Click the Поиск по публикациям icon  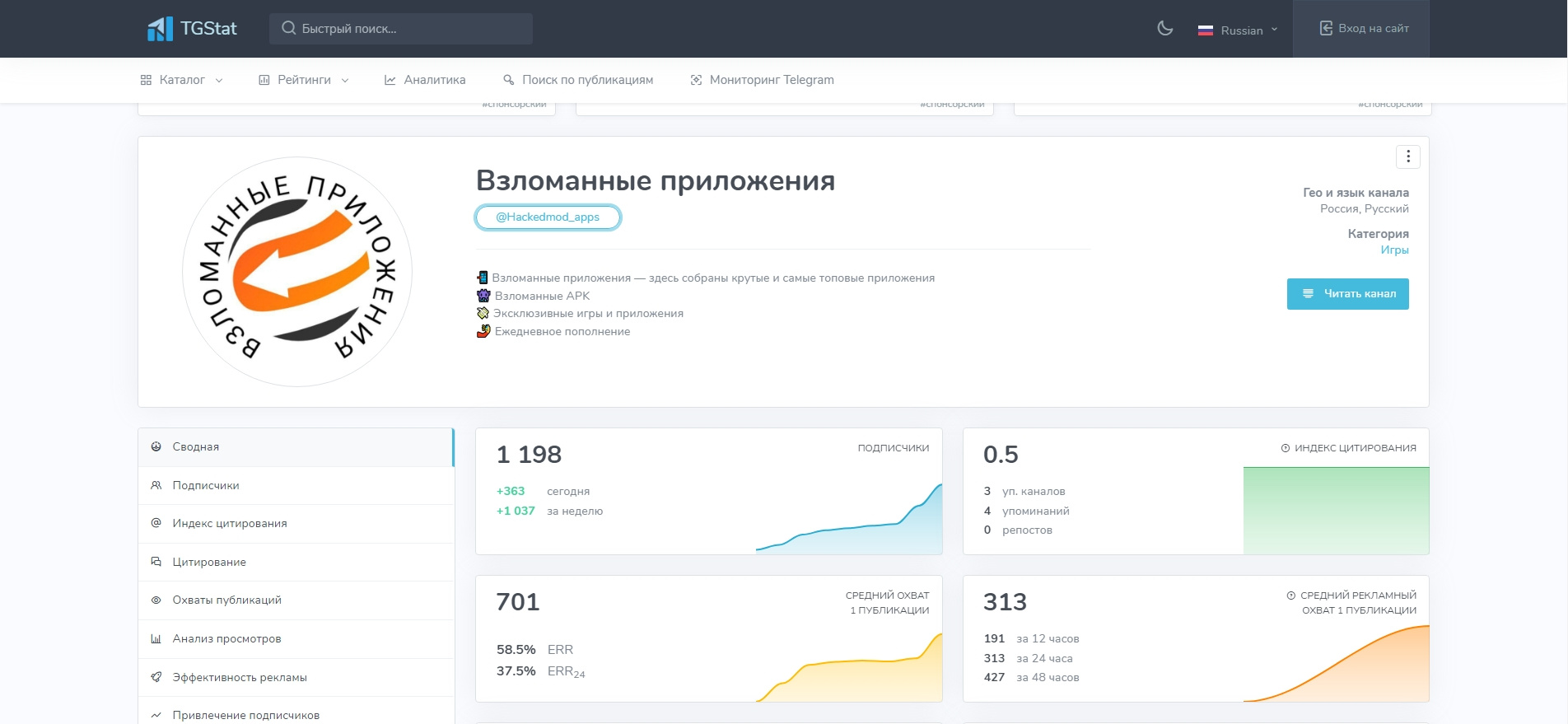click(509, 80)
